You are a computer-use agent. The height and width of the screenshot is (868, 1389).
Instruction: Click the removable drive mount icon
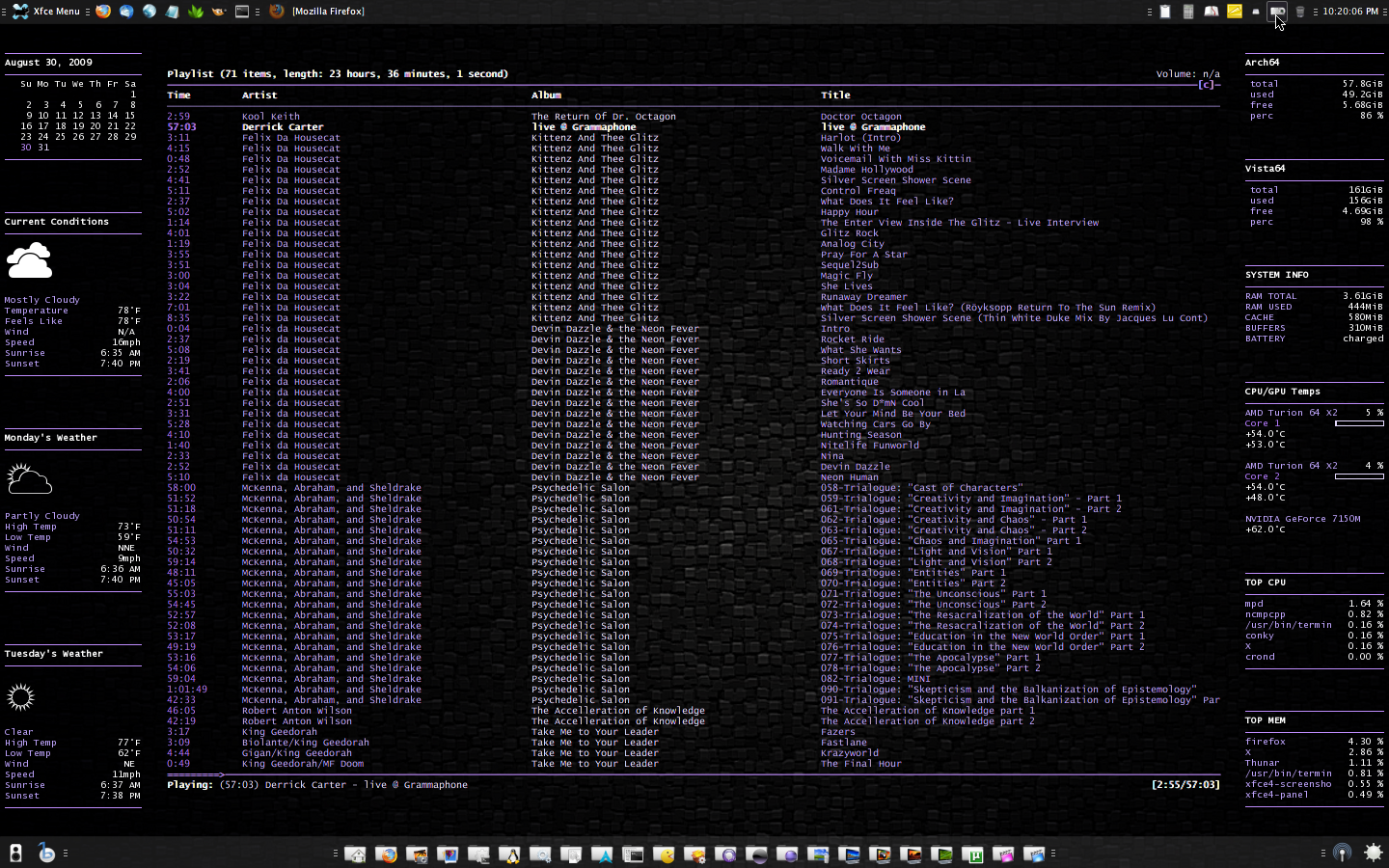pos(1256,12)
